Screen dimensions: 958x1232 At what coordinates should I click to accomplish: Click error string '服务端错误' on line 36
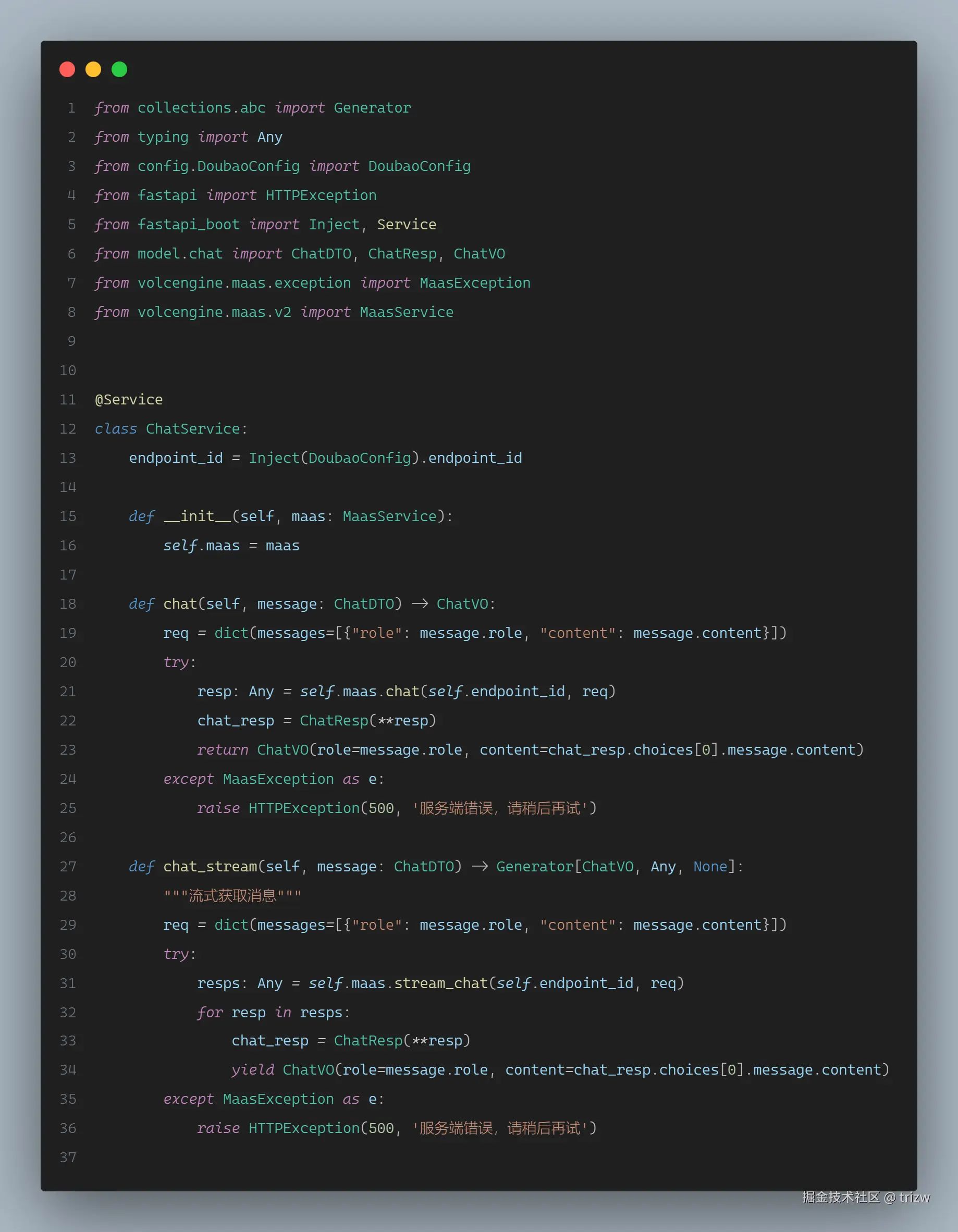pyautogui.click(x=456, y=1128)
